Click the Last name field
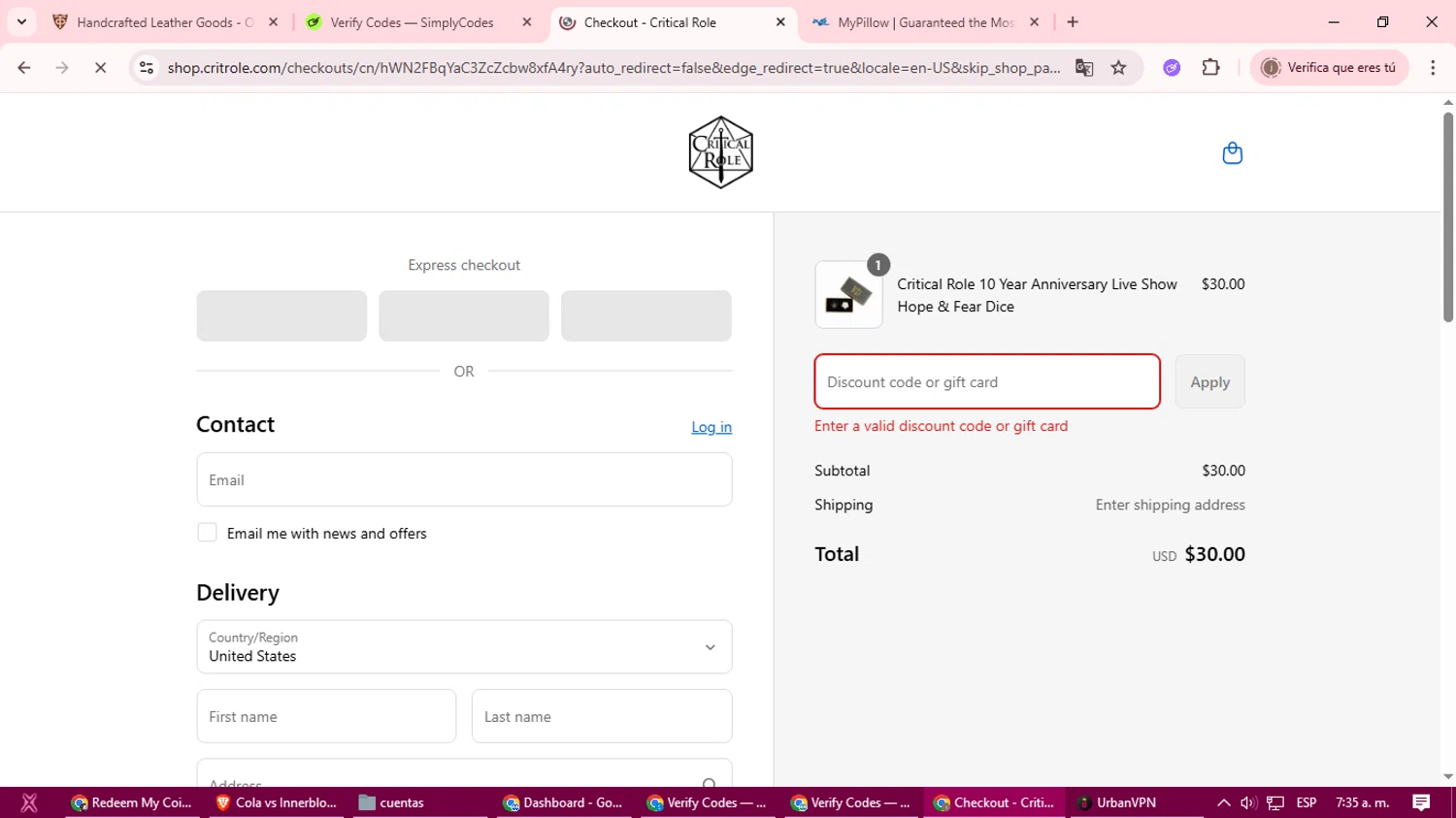 point(602,716)
